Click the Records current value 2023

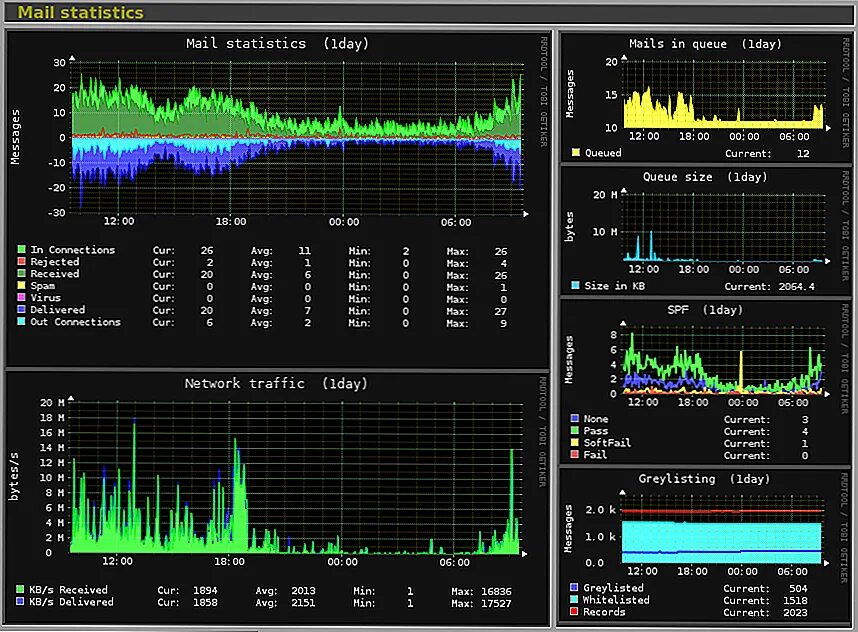795,613
